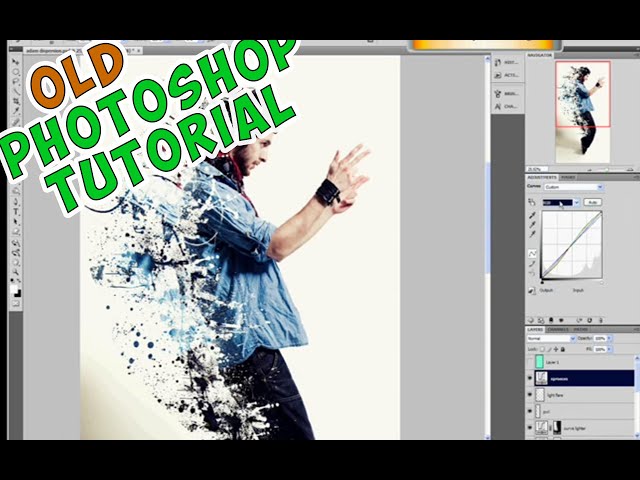Select the Navigator tab
This screenshot has height=480, width=640.
(x=540, y=55)
